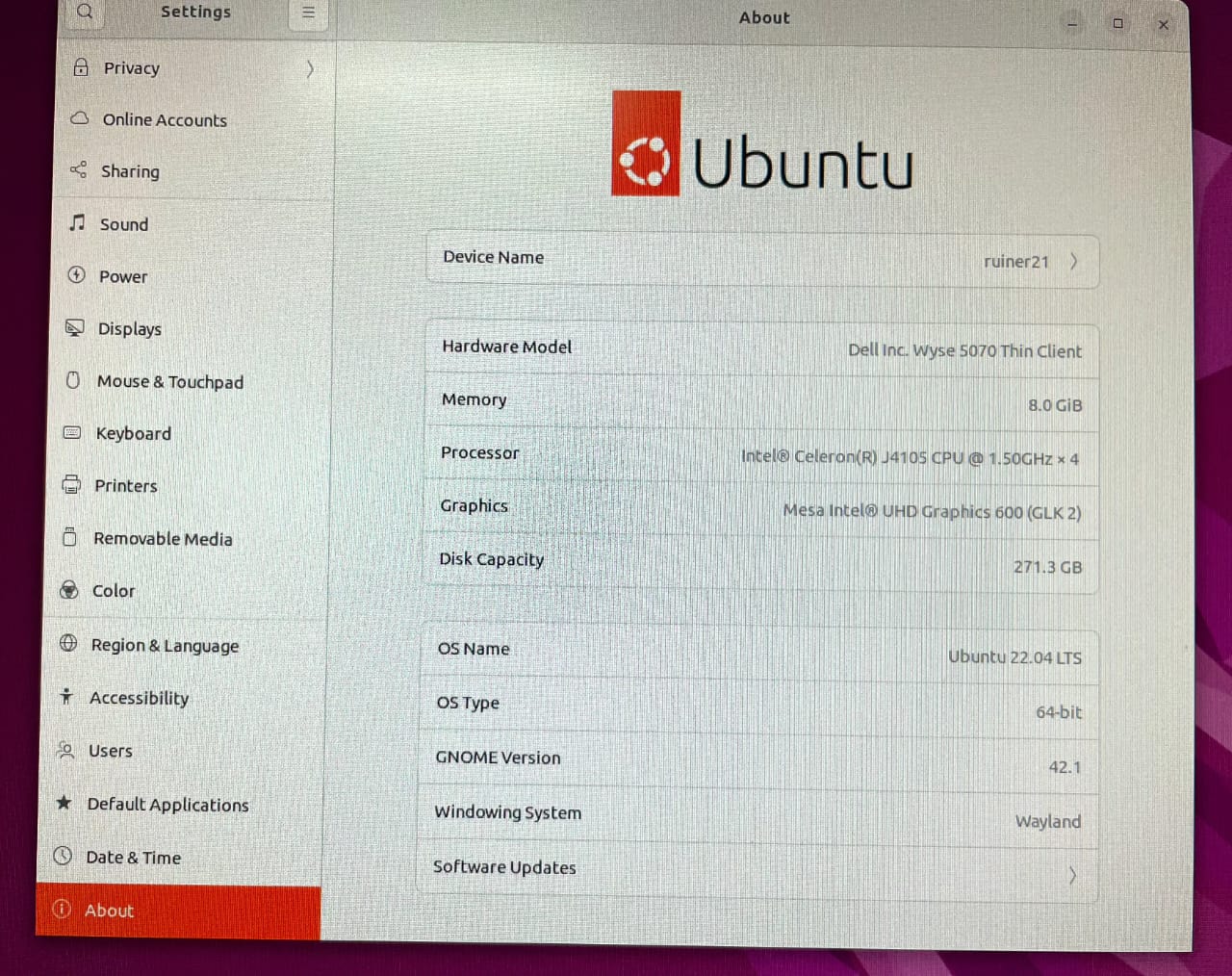
Task: Select Mouse & Touchpad panel
Action: click(190, 381)
